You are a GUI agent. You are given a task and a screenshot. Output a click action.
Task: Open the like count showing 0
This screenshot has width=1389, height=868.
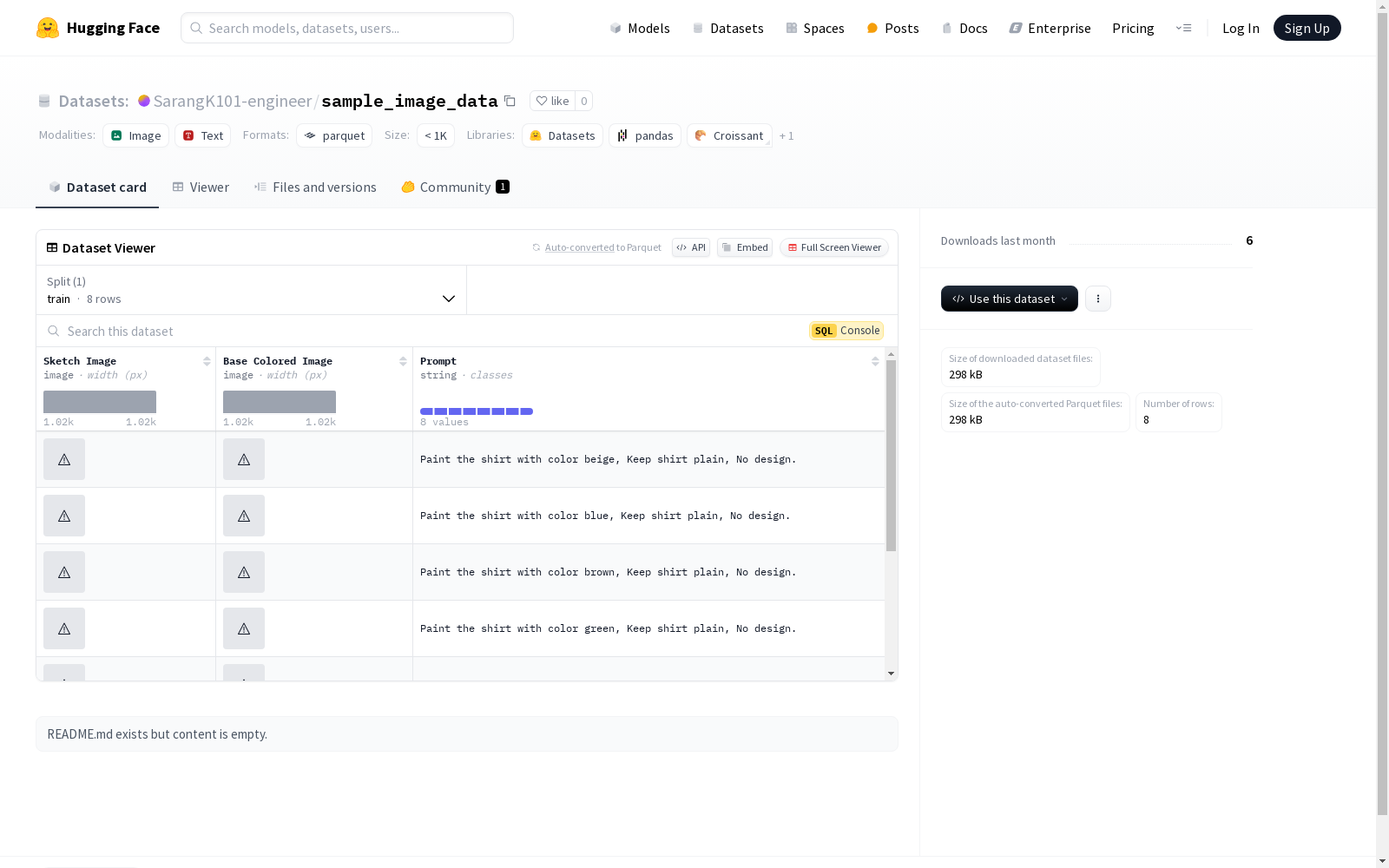click(584, 101)
